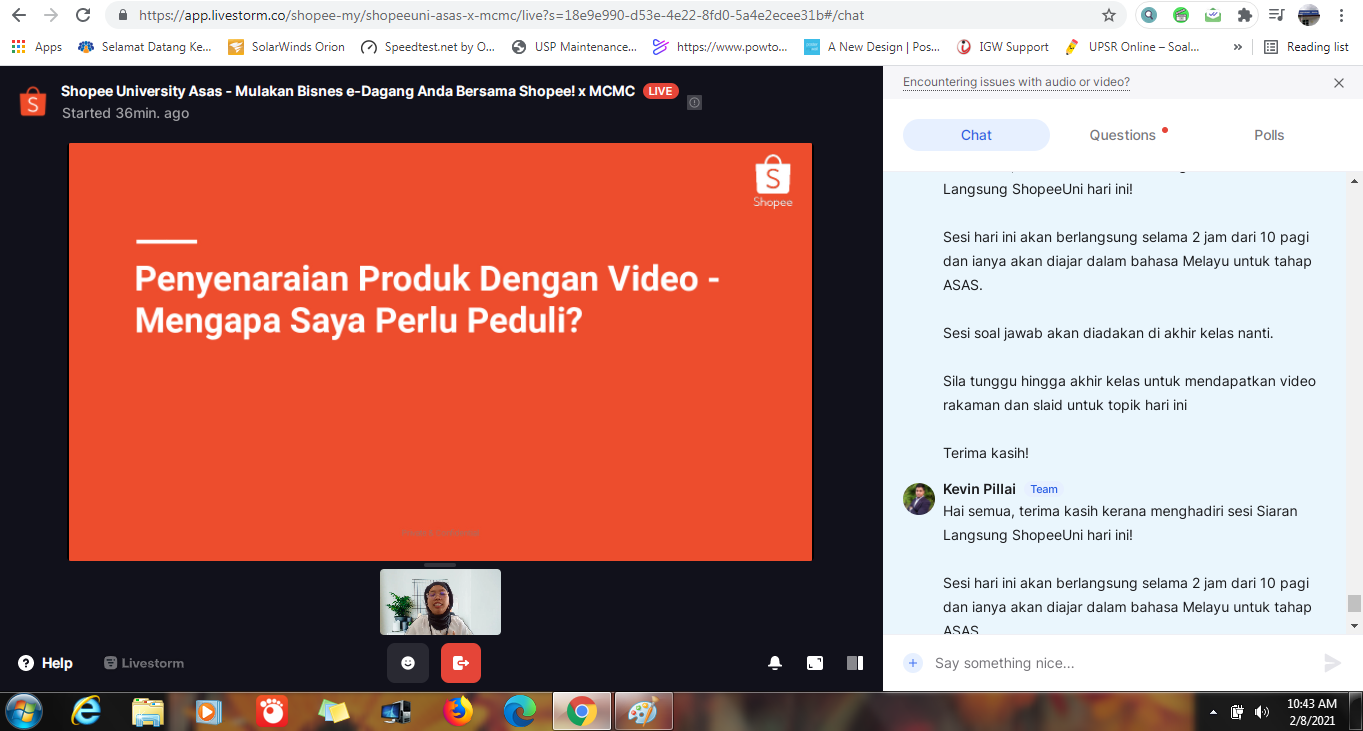Open the SolarWinds Orion bookmark
1363x731 pixels.
click(286, 47)
